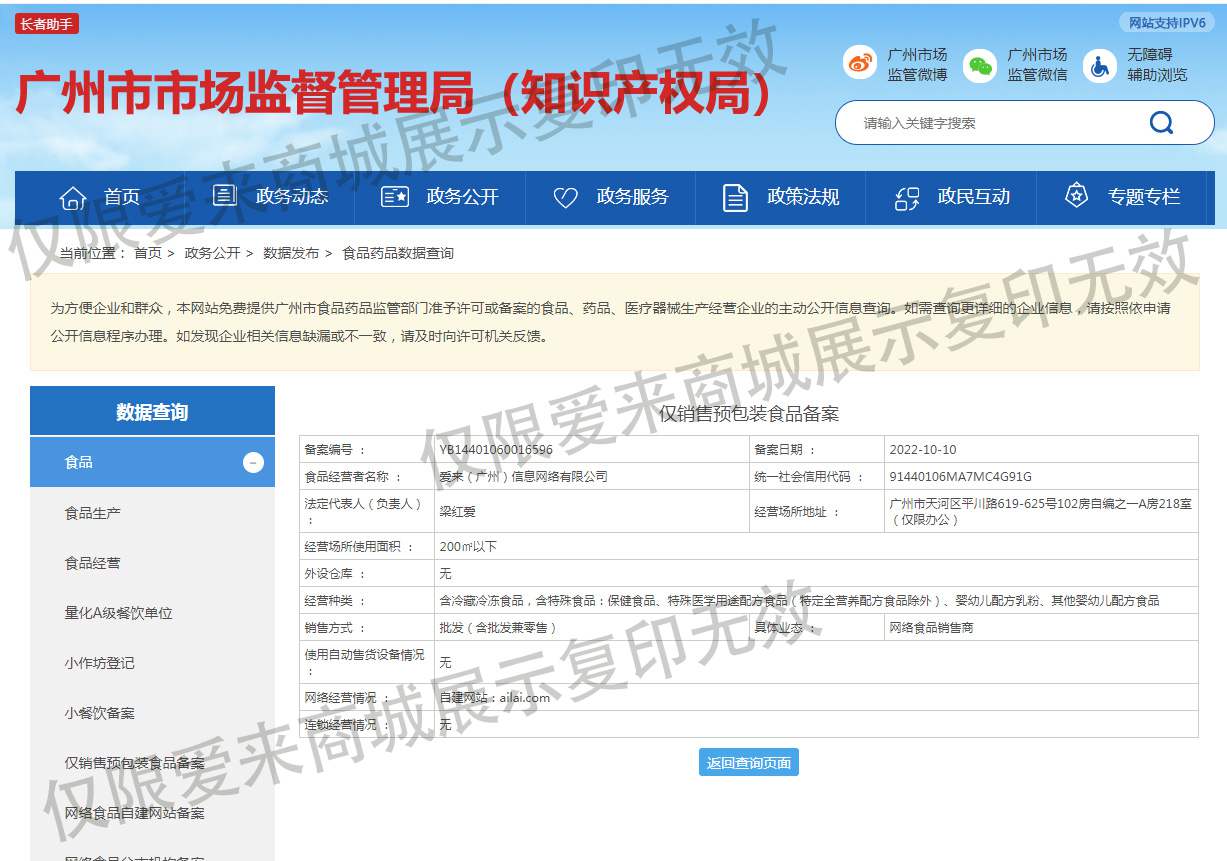Click the keyword search input field
This screenshot has height=861, width=1227.
coord(995,123)
